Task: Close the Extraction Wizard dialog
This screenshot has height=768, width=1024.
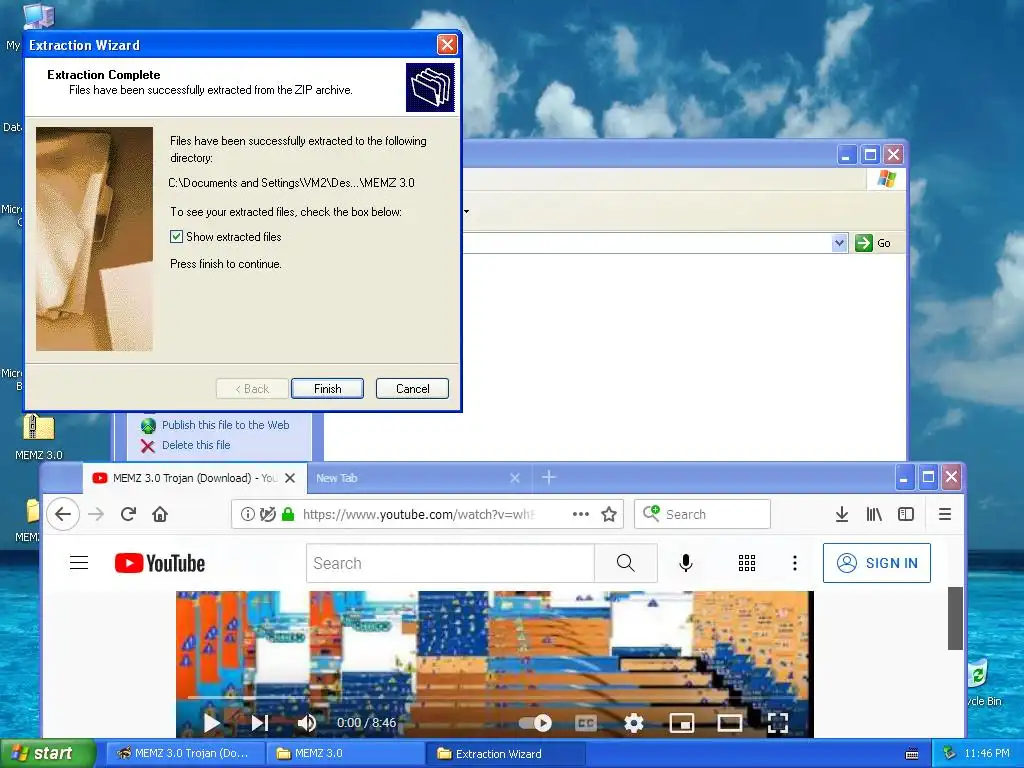Action: [447, 44]
